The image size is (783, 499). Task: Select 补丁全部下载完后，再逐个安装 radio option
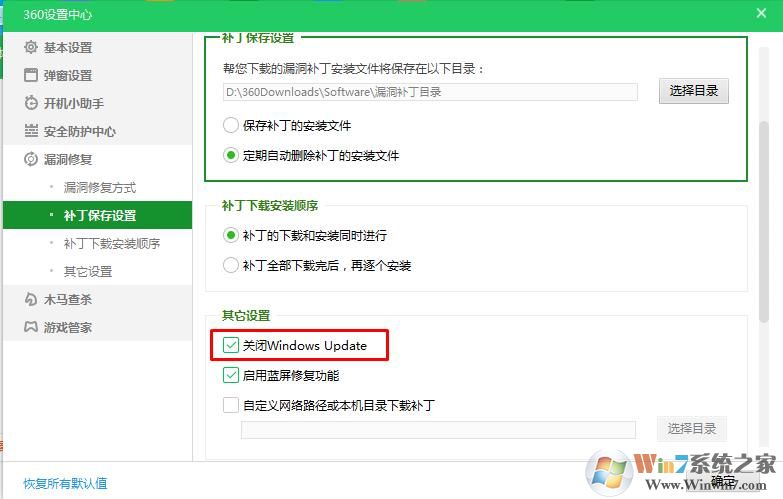[x=231, y=265]
